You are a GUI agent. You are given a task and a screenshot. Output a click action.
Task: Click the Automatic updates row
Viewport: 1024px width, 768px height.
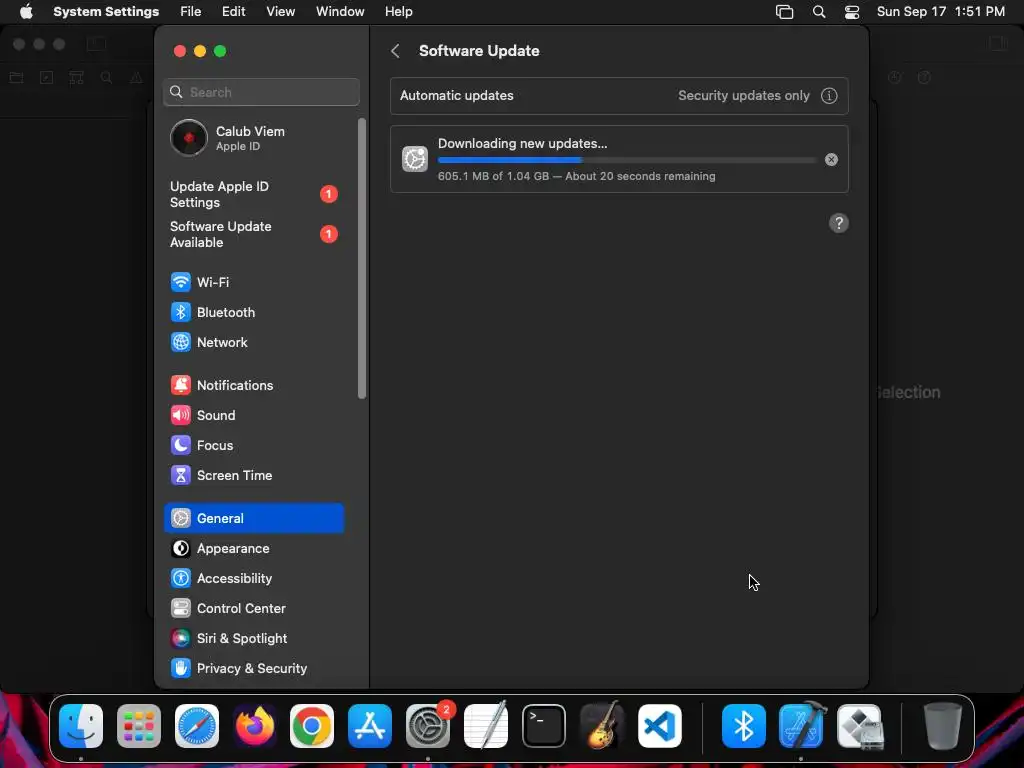click(x=619, y=95)
